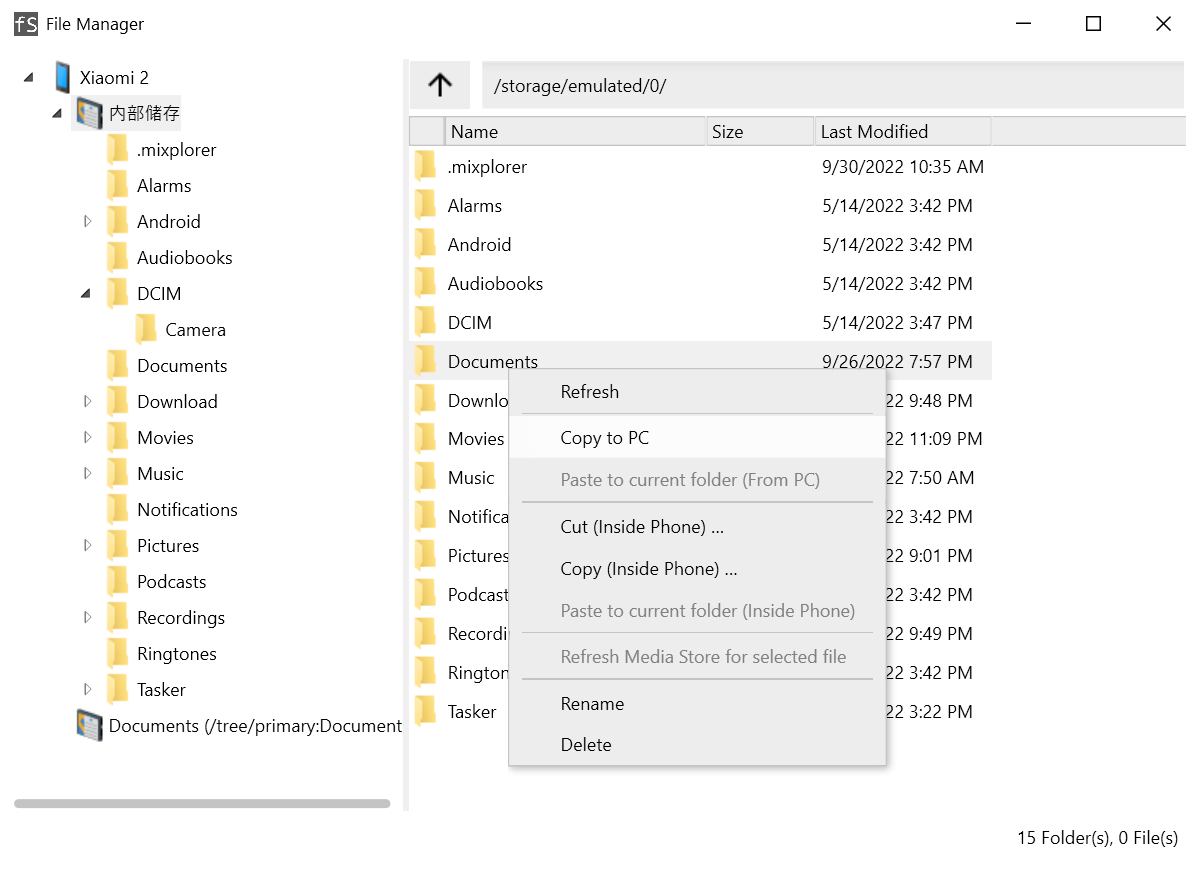This screenshot has height=870, width=1200.
Task: Click the '15 Folder(s), 0 File(s)' status text
Action: (x=1097, y=838)
